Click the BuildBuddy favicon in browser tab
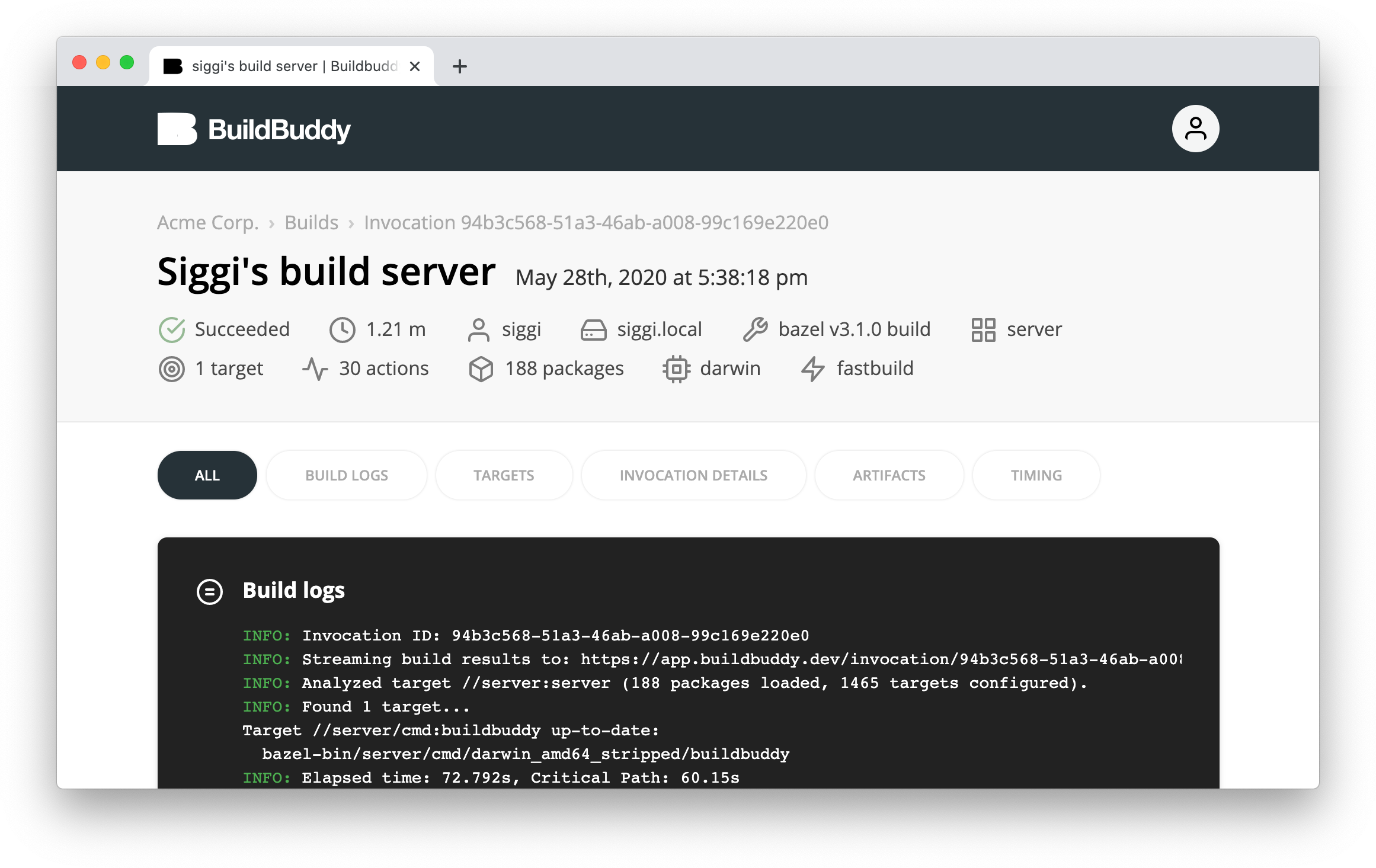1376x868 pixels. tap(172, 66)
